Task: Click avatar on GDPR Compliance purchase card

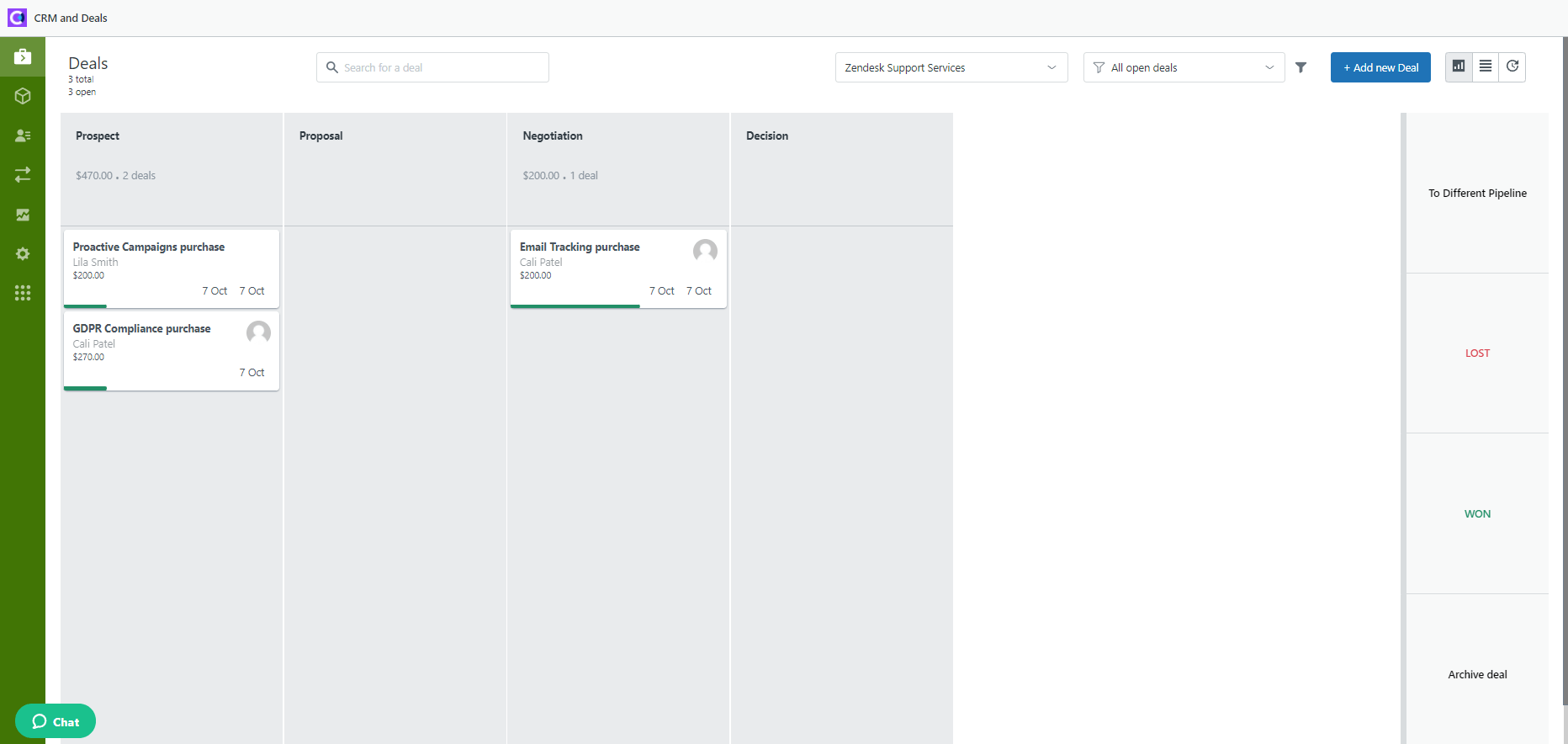Action: (x=258, y=332)
